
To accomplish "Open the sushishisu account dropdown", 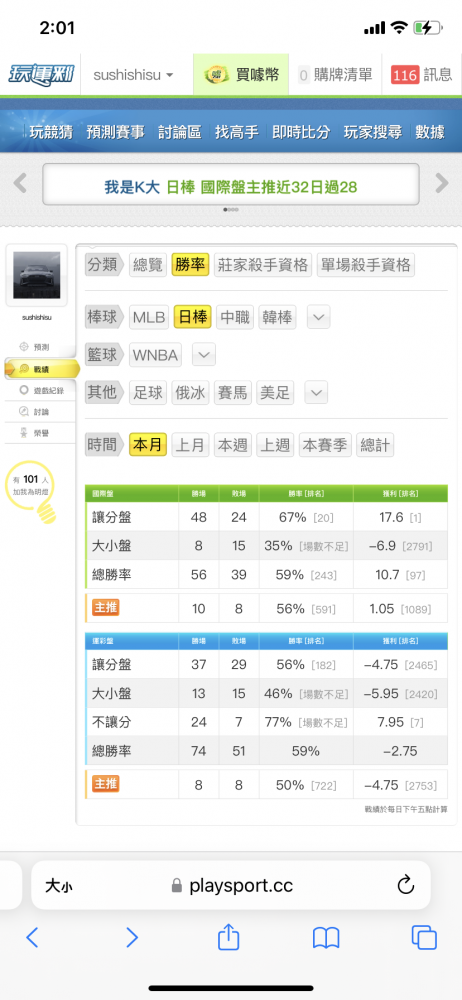I will point(133,75).
